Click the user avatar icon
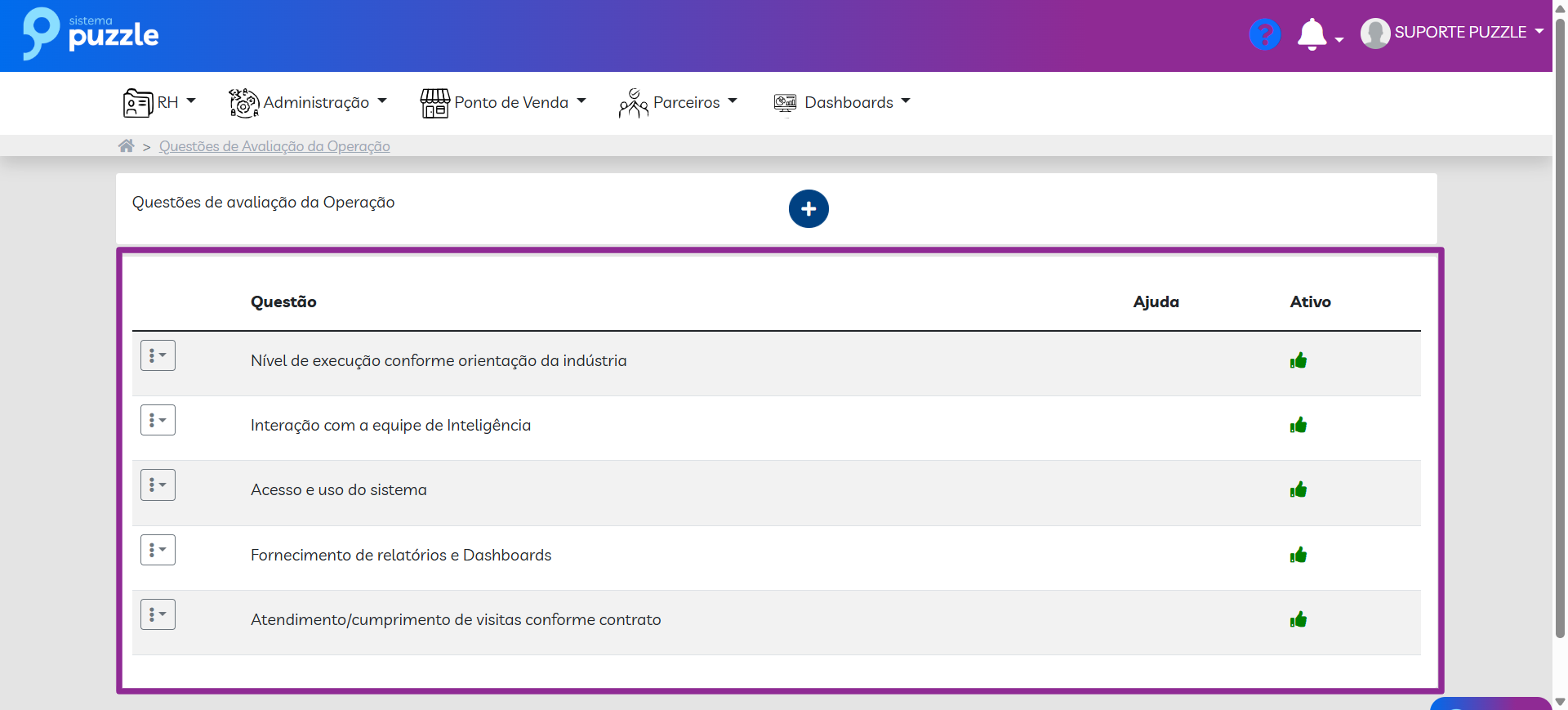The height and width of the screenshot is (710, 1568). point(1375,33)
